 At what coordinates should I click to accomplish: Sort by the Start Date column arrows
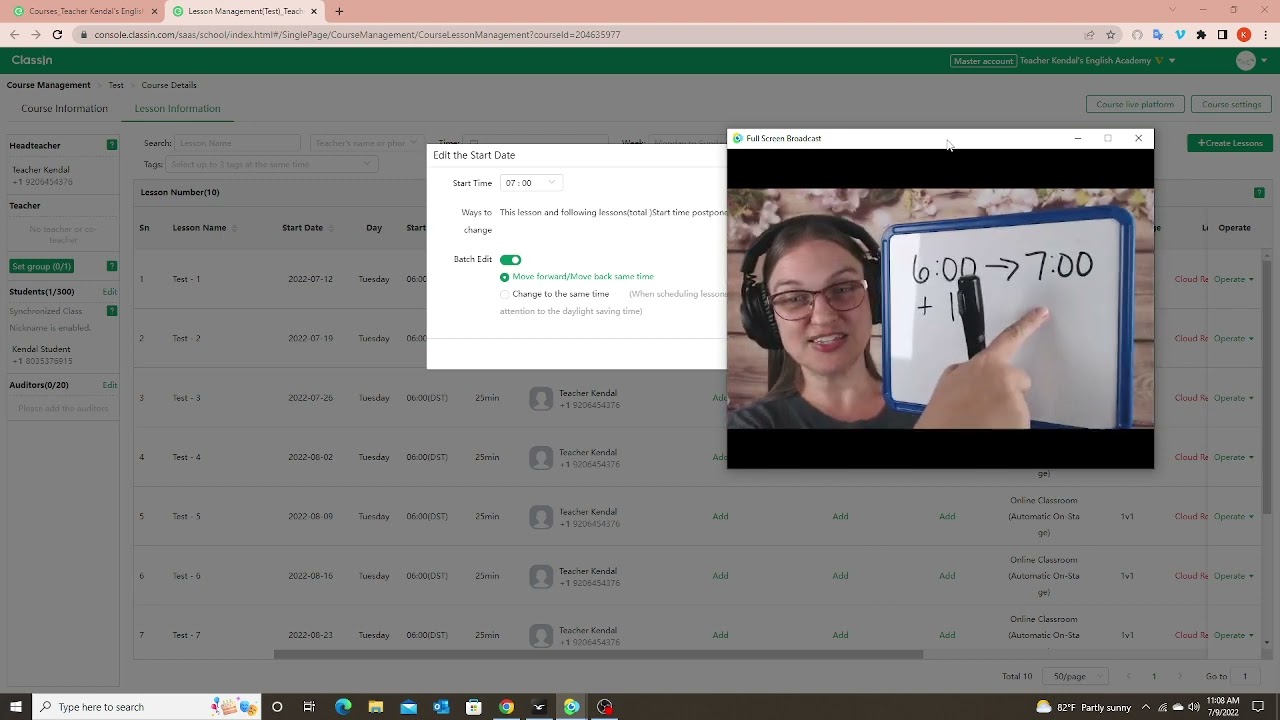(x=330, y=228)
